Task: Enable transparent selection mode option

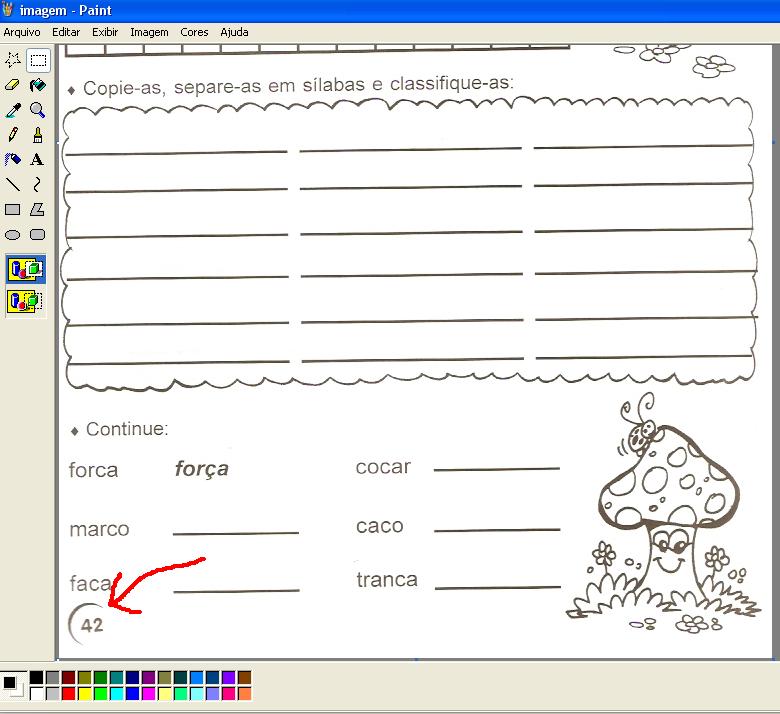Action: point(26,301)
